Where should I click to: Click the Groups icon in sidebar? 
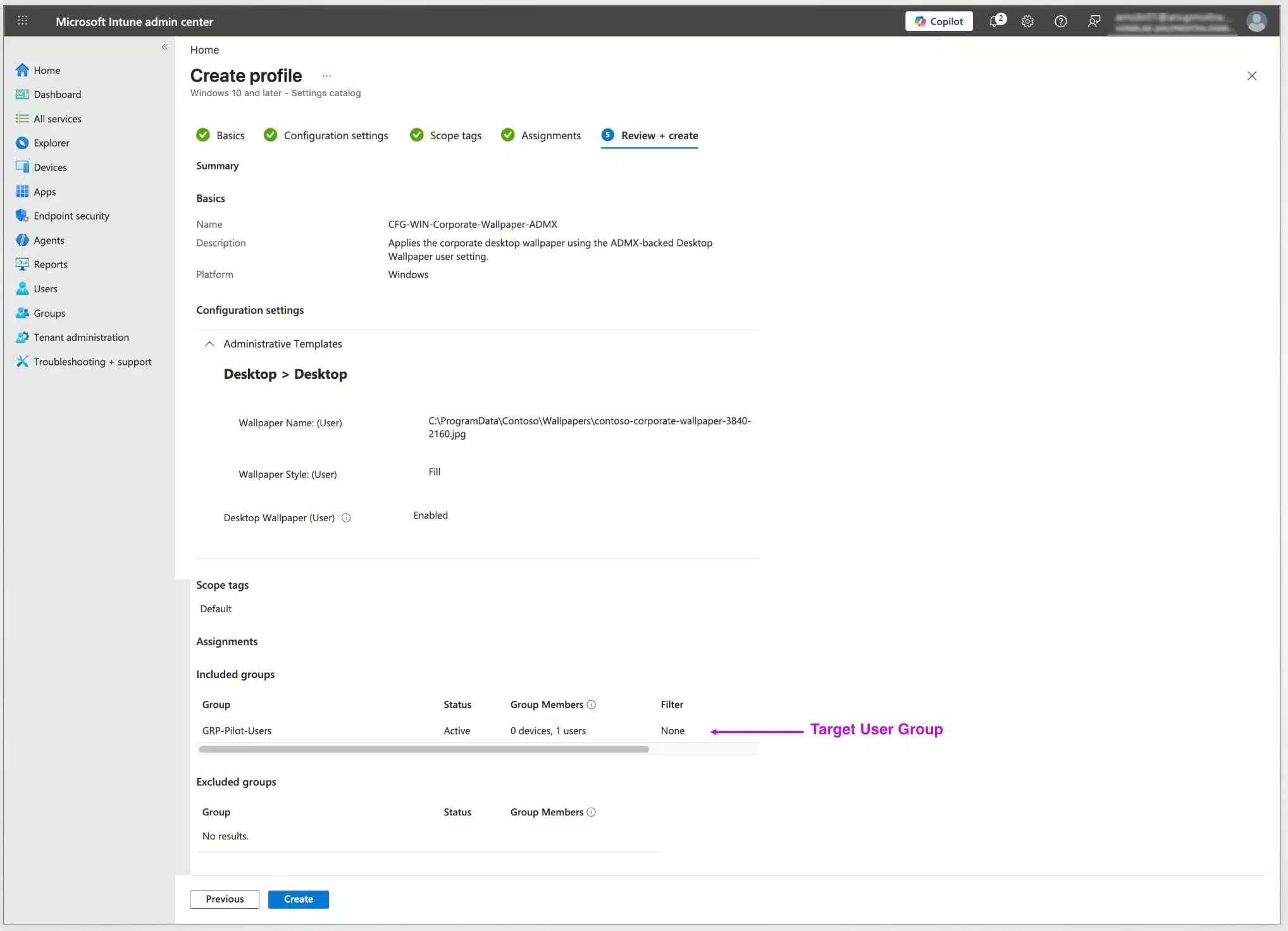[x=22, y=313]
